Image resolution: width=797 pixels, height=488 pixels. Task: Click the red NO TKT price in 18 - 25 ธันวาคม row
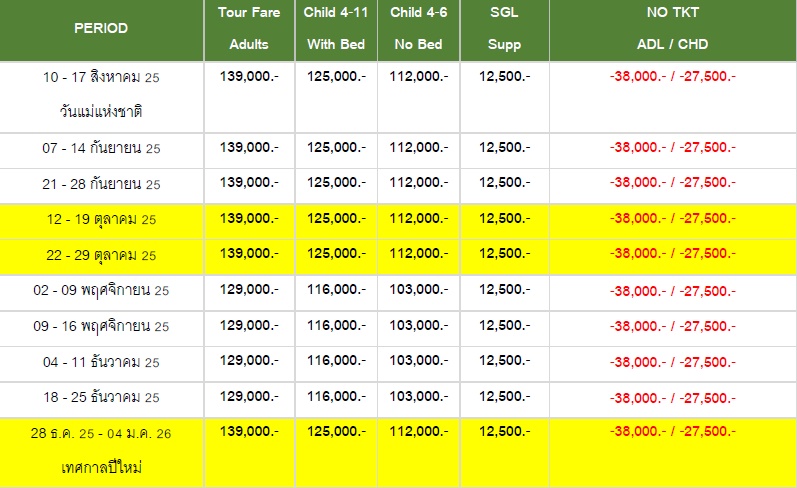coord(672,398)
